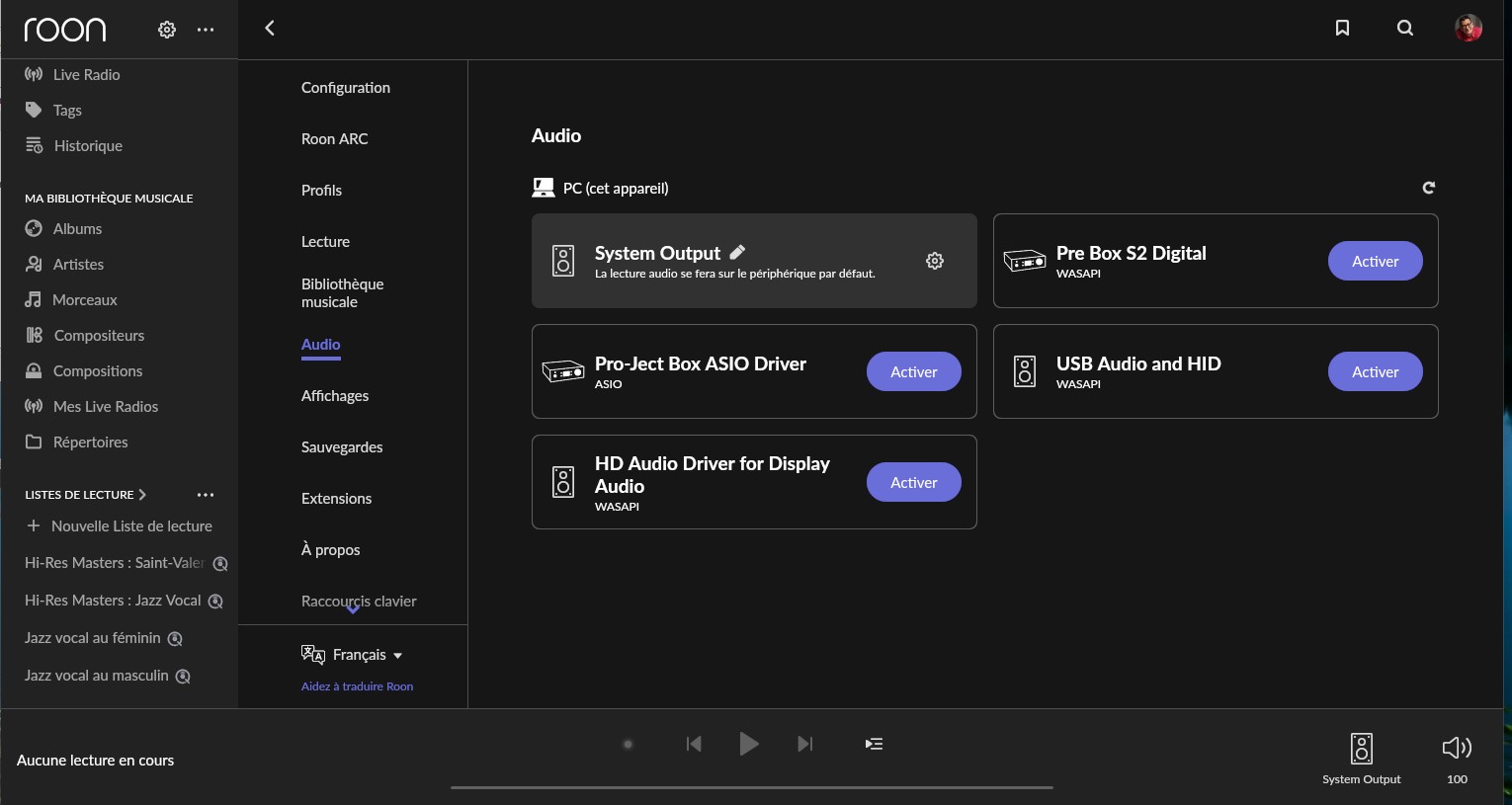Click the Albums disc icon
This screenshot has height=805, width=1512.
34,228
